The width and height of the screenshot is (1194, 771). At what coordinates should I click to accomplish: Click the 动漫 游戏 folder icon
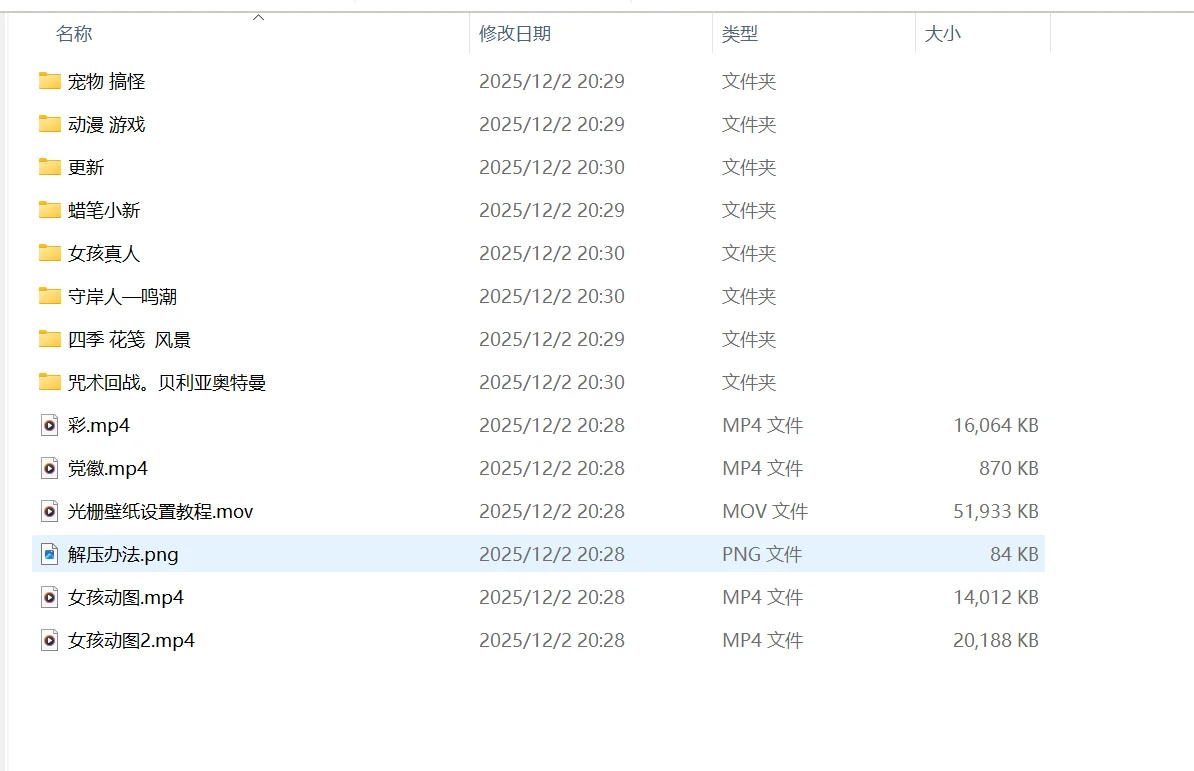(x=49, y=124)
